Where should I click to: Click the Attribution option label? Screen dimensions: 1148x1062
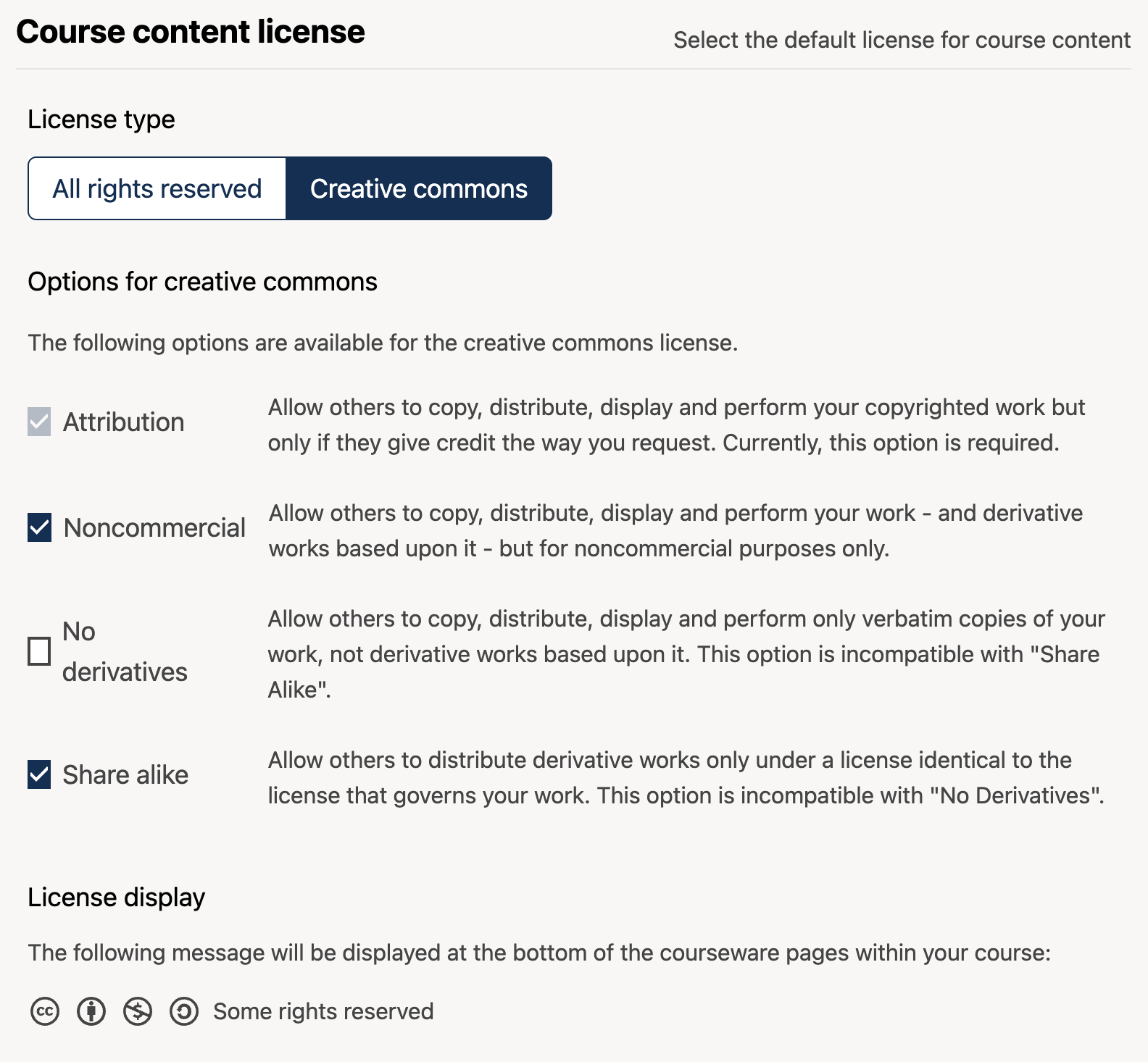pyautogui.click(x=124, y=422)
